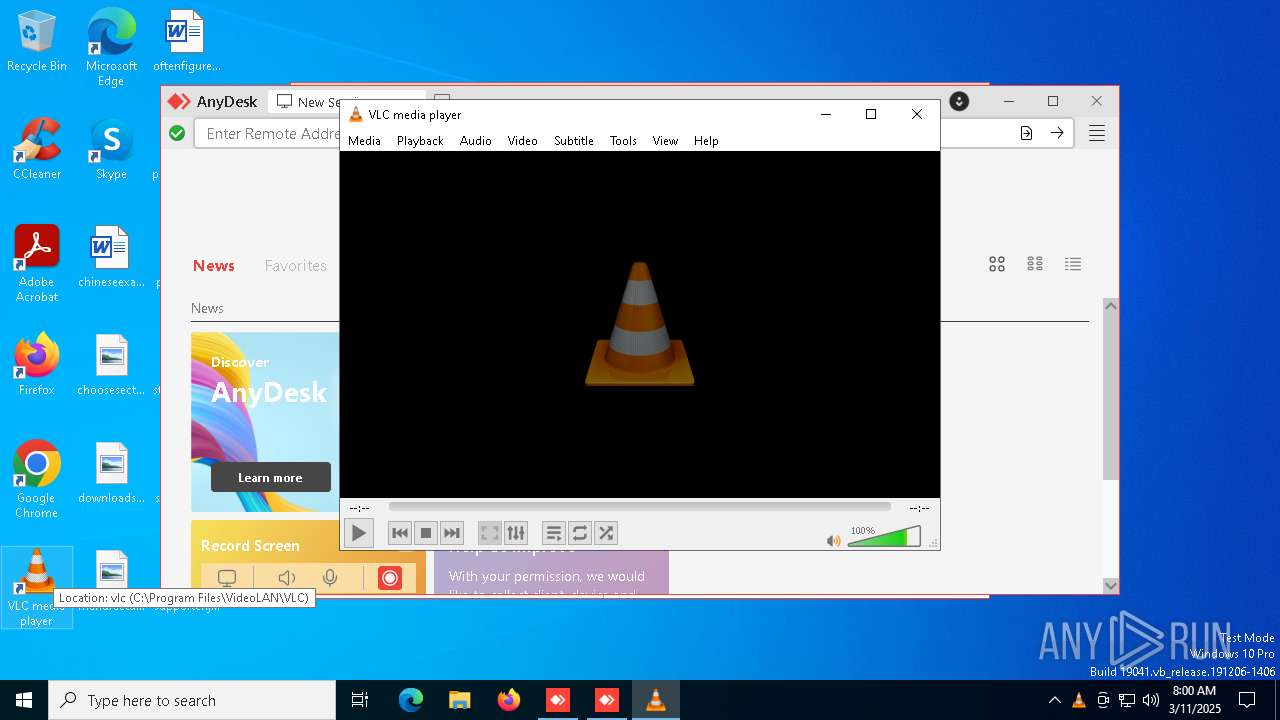Click taskbar search box
This screenshot has width=1280, height=720.
coord(192,700)
